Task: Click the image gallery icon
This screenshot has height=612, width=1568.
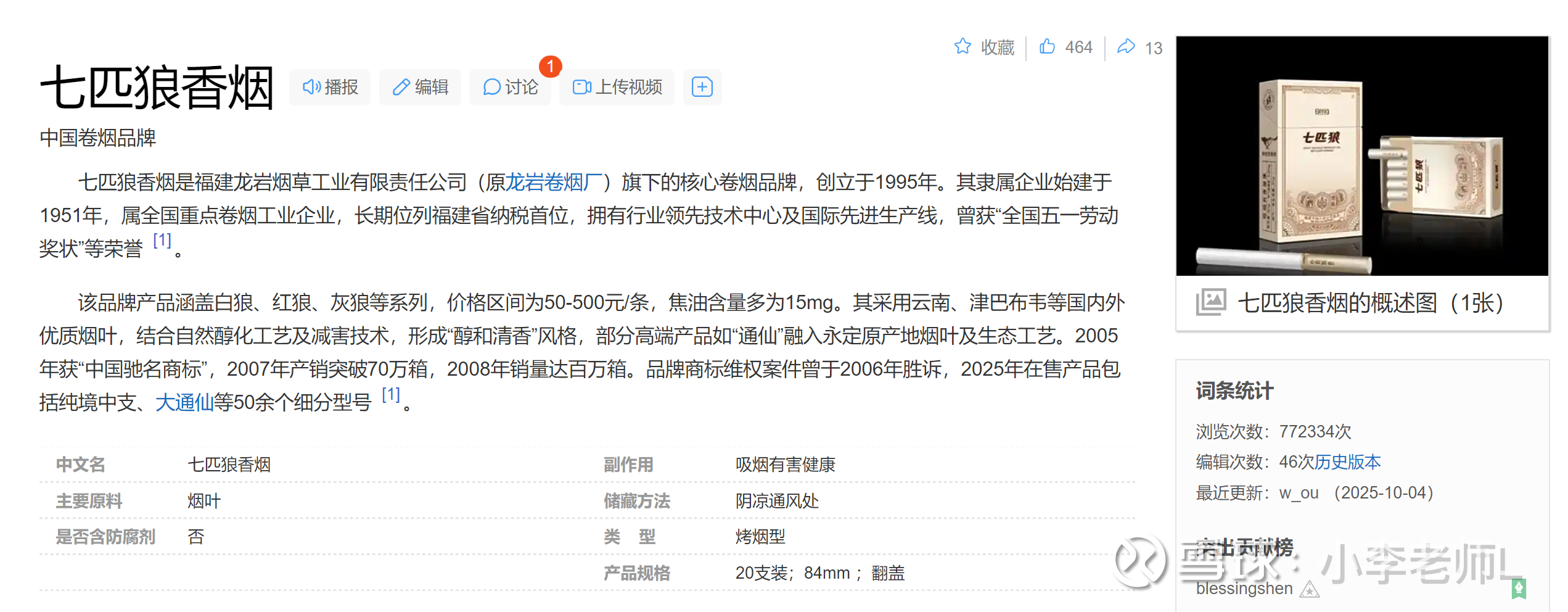Action: tap(1211, 302)
